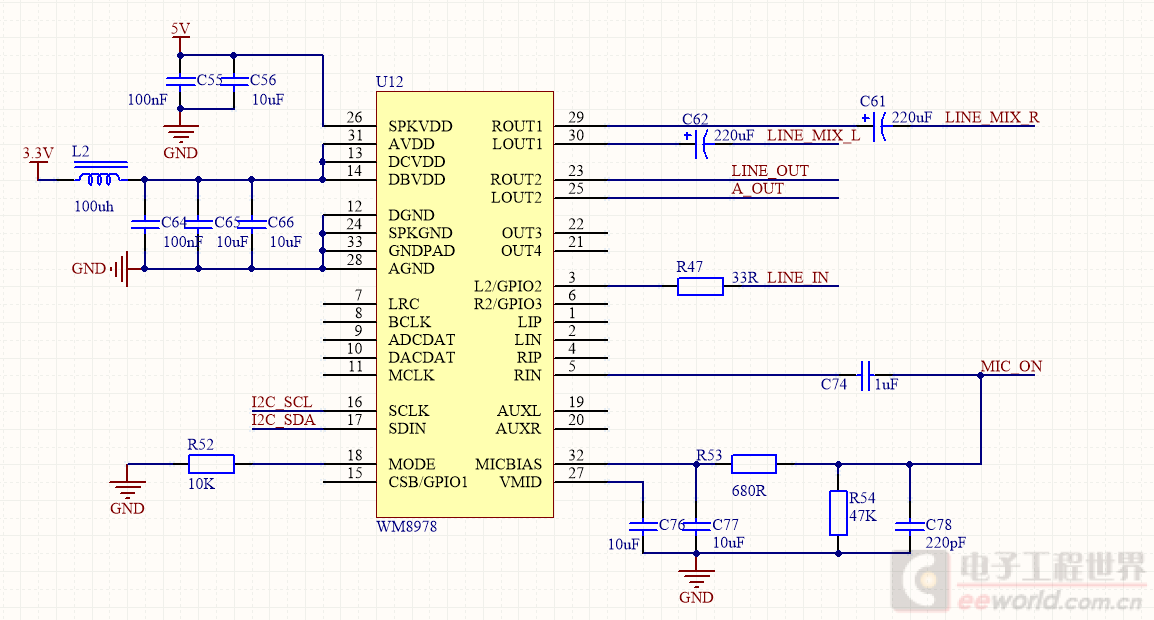
Task: Click the 33R value beside R47
Action: pos(745,278)
